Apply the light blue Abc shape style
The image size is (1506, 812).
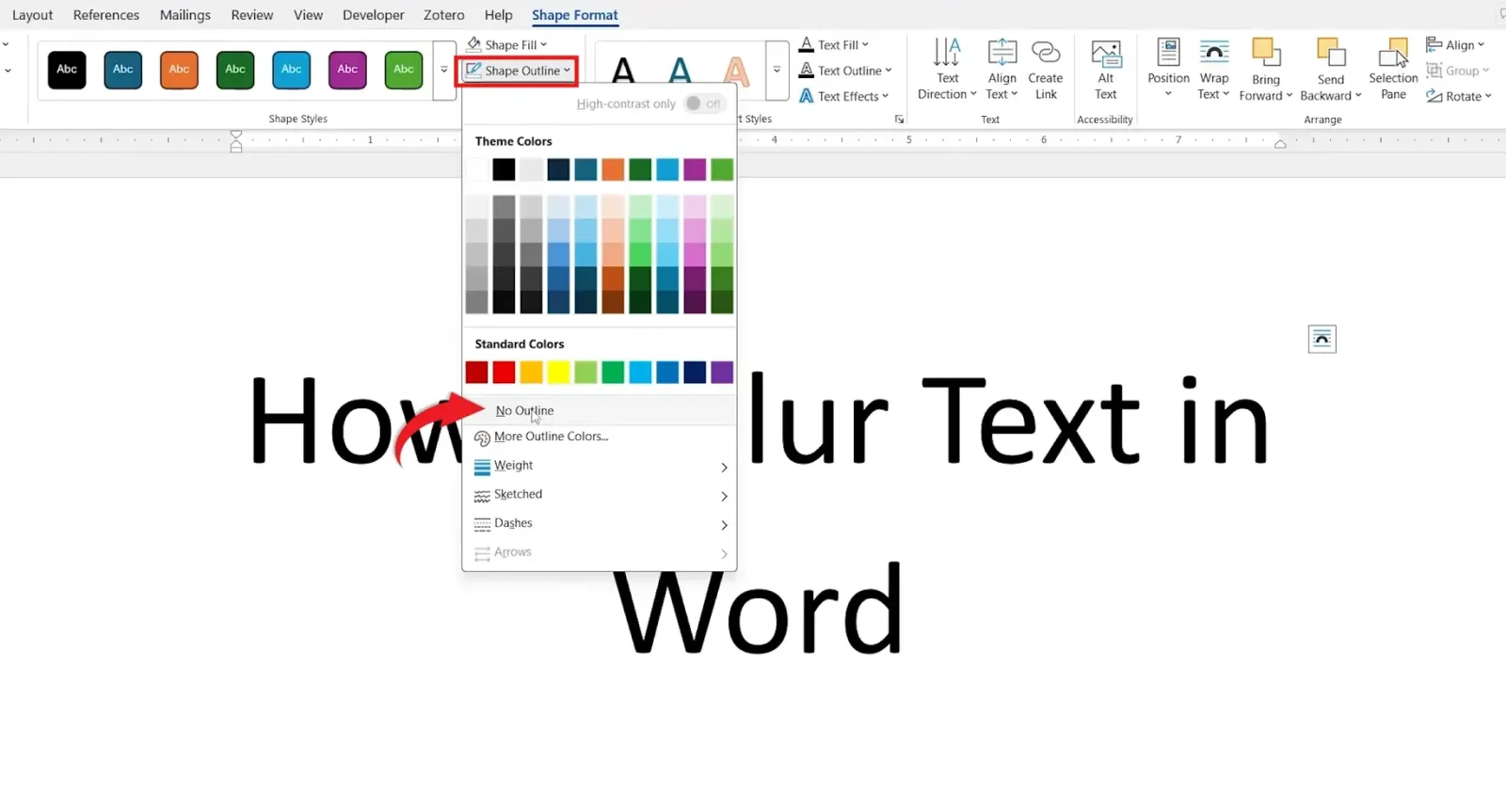pyautogui.click(x=292, y=70)
